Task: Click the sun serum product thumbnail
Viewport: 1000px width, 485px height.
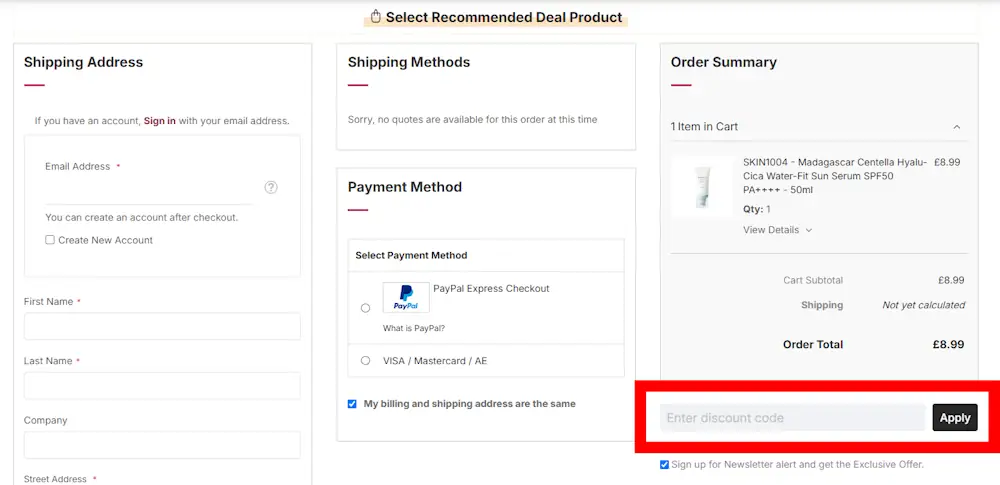Action: pyautogui.click(x=702, y=186)
